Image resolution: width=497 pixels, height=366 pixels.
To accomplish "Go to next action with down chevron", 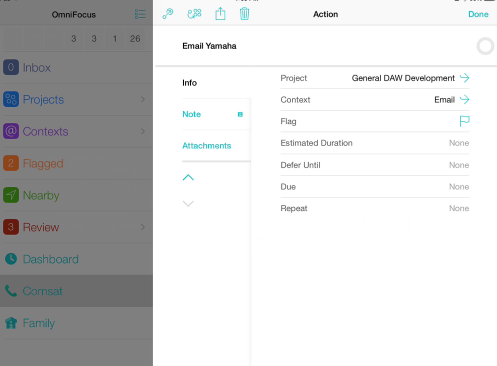I will [188, 203].
